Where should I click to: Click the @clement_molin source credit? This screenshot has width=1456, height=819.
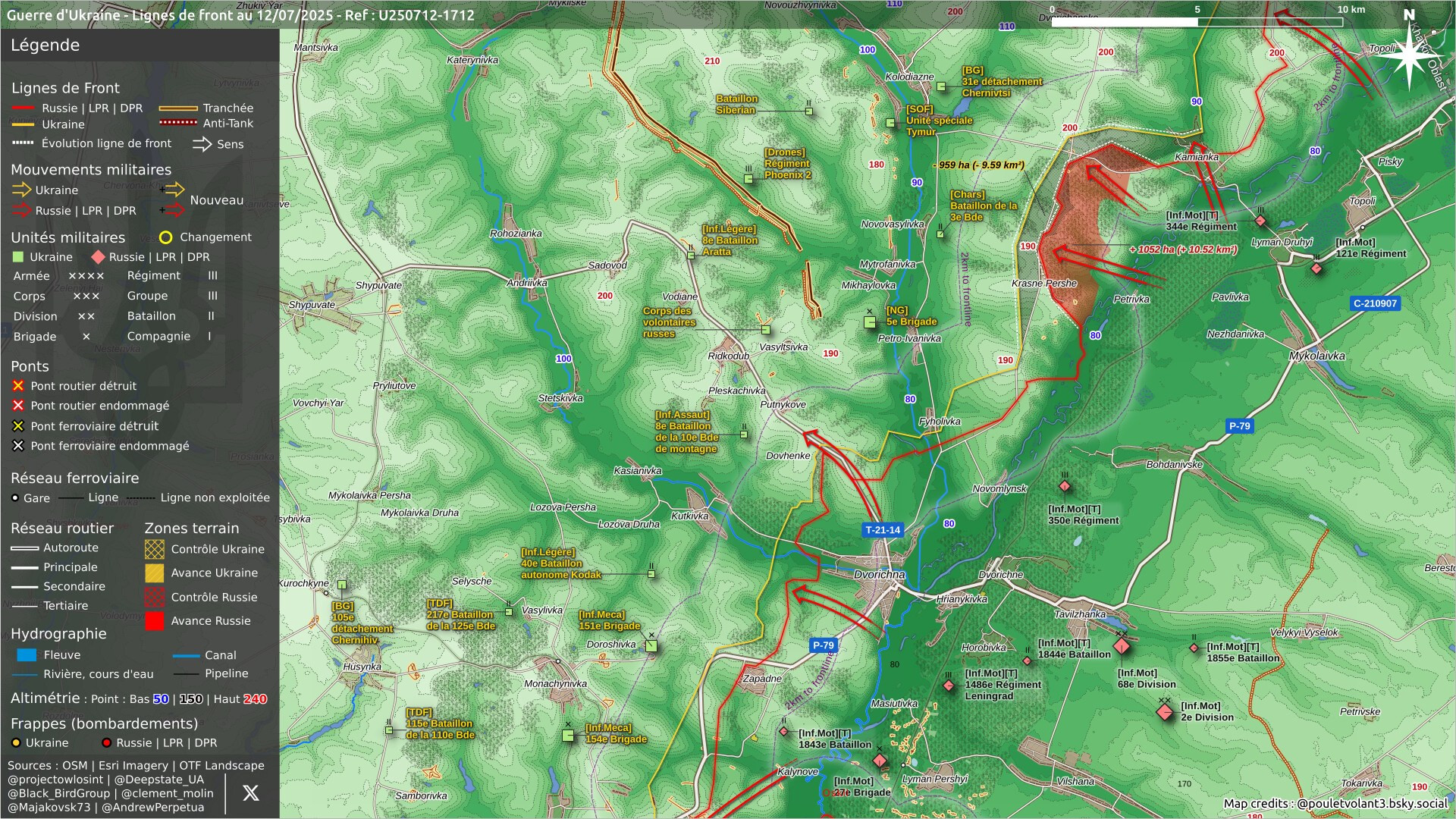pos(168,793)
